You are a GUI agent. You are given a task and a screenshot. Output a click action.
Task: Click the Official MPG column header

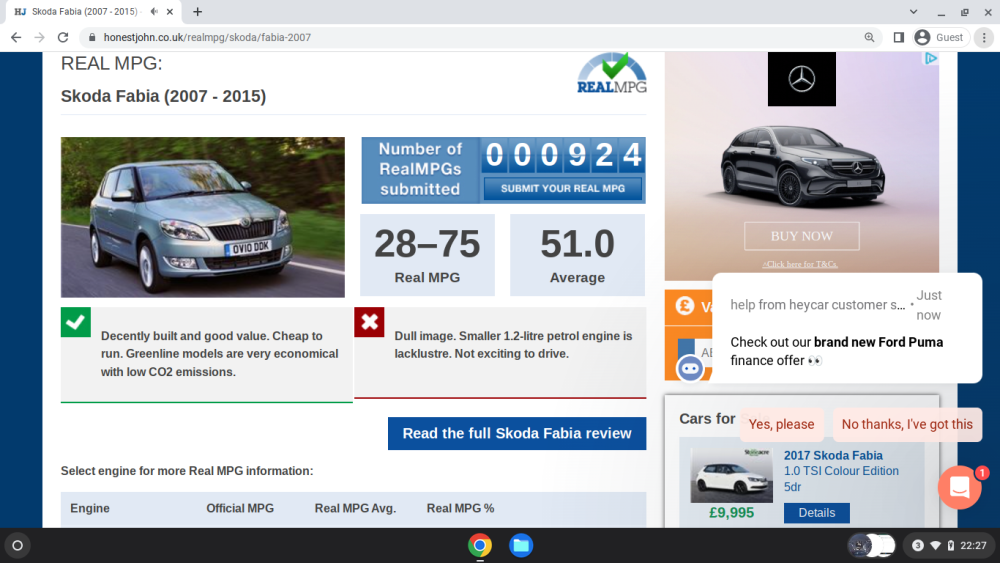pyautogui.click(x=240, y=508)
